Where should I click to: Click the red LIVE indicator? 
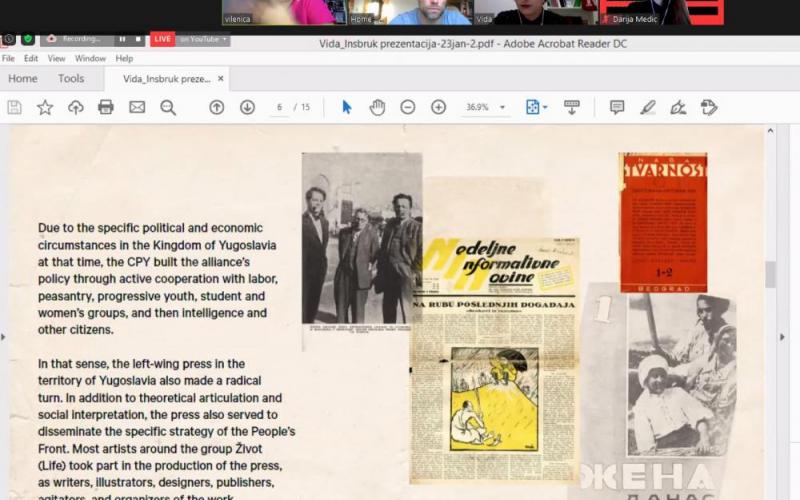[x=162, y=39]
